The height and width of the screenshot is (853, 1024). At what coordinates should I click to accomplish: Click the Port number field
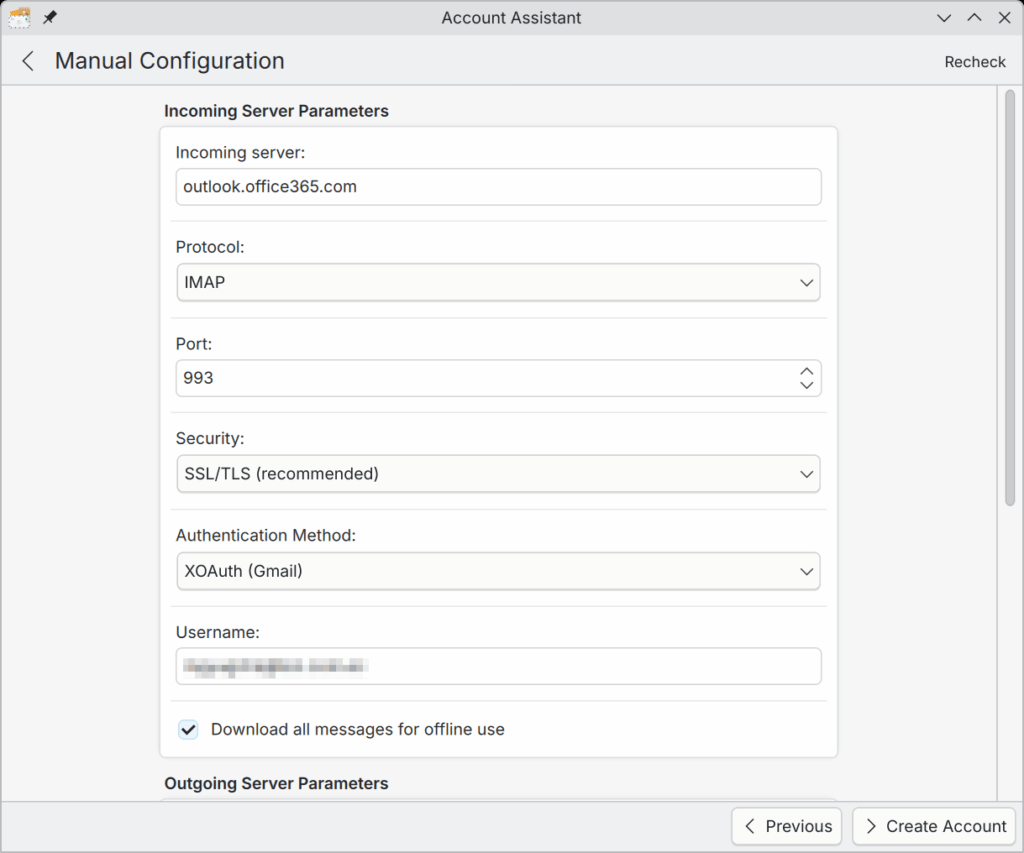point(485,379)
